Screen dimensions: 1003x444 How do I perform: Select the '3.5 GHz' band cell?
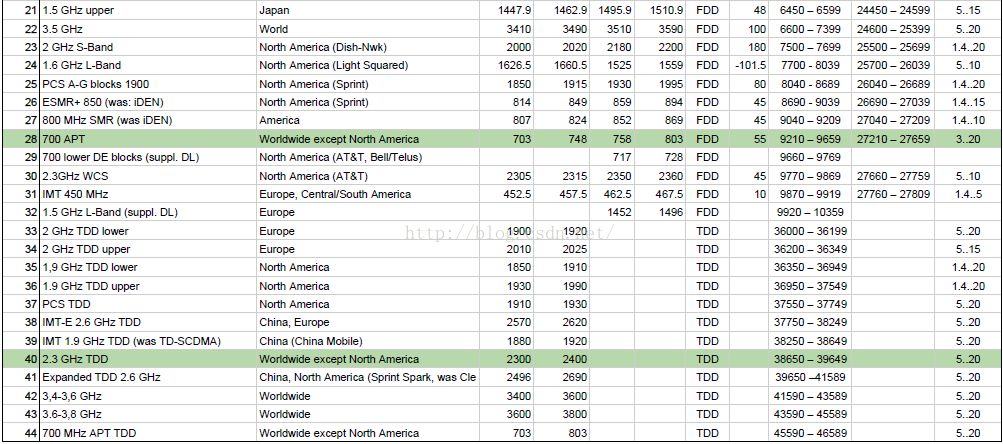(x=148, y=29)
